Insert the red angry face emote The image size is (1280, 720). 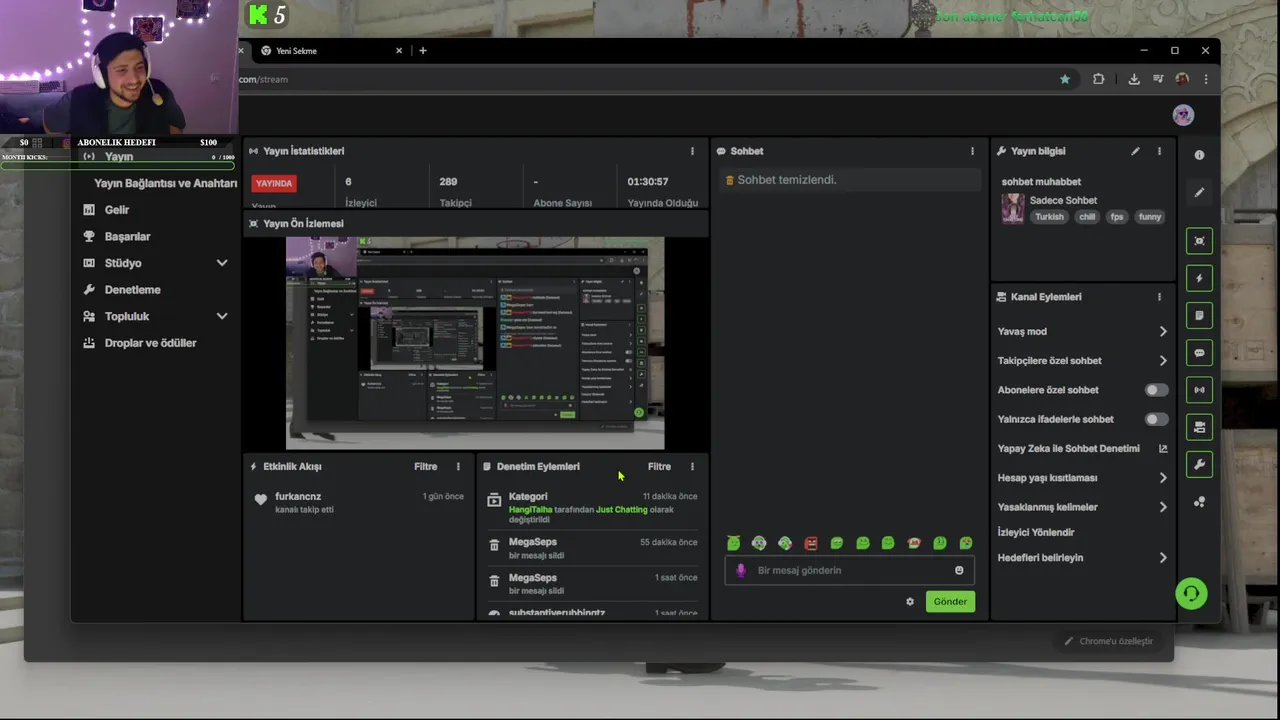point(811,543)
